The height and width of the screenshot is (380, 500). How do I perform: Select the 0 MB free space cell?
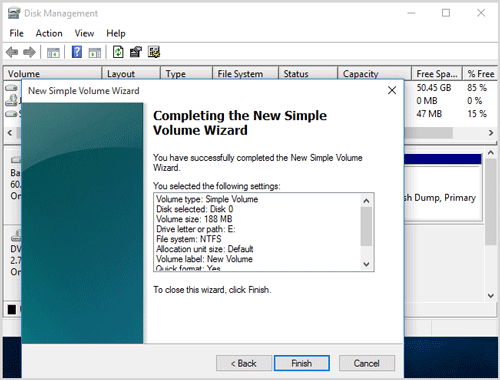tap(427, 101)
